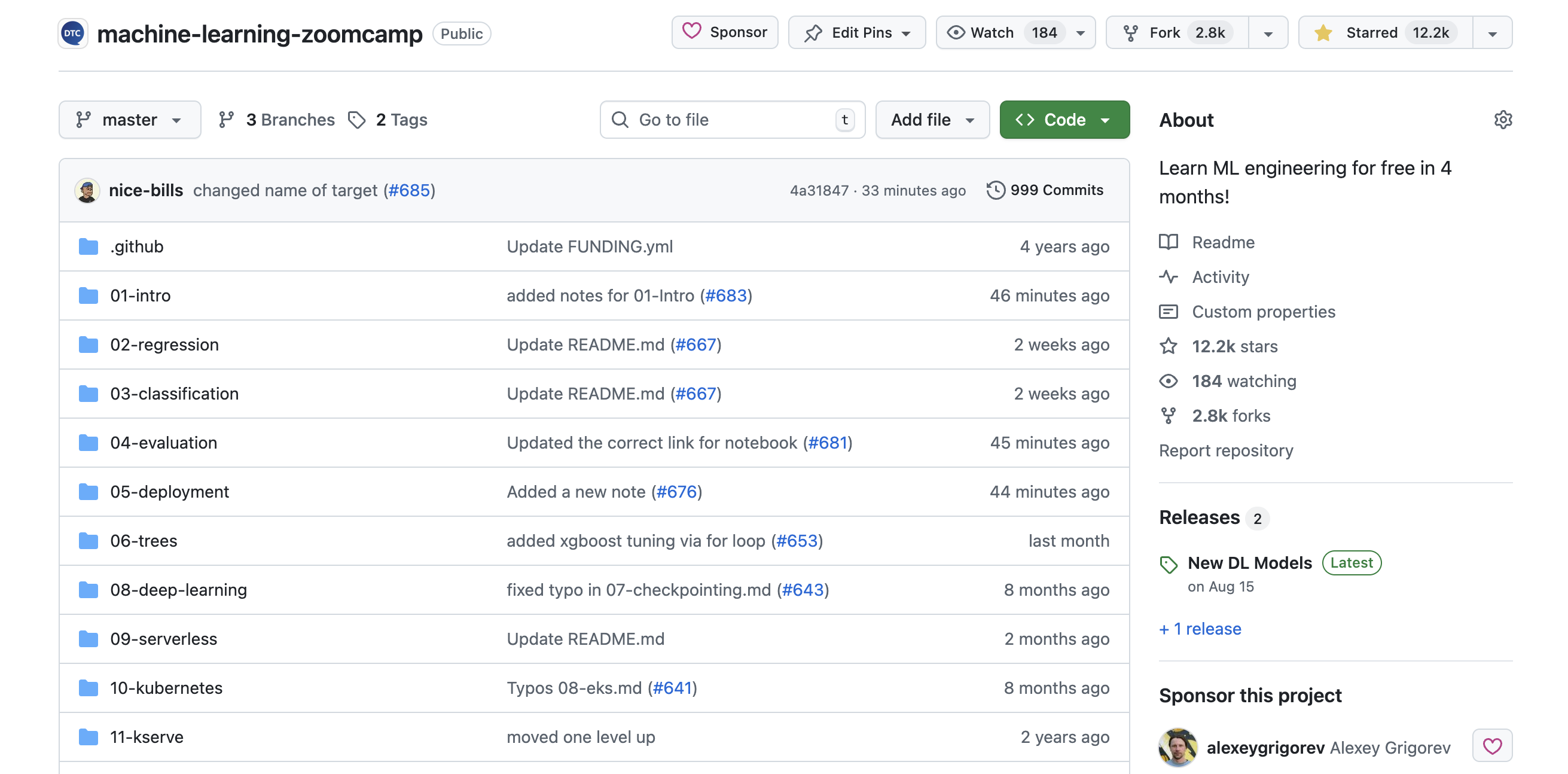
Task: Open the Add file dropdown
Action: (932, 120)
